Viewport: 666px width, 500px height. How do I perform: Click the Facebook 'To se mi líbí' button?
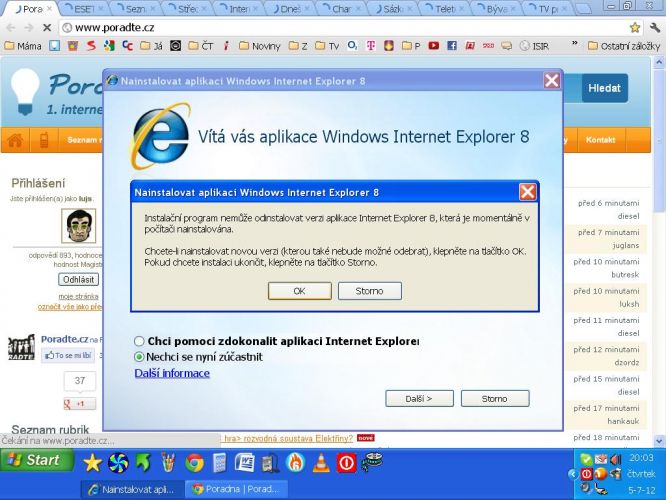(x=68, y=355)
